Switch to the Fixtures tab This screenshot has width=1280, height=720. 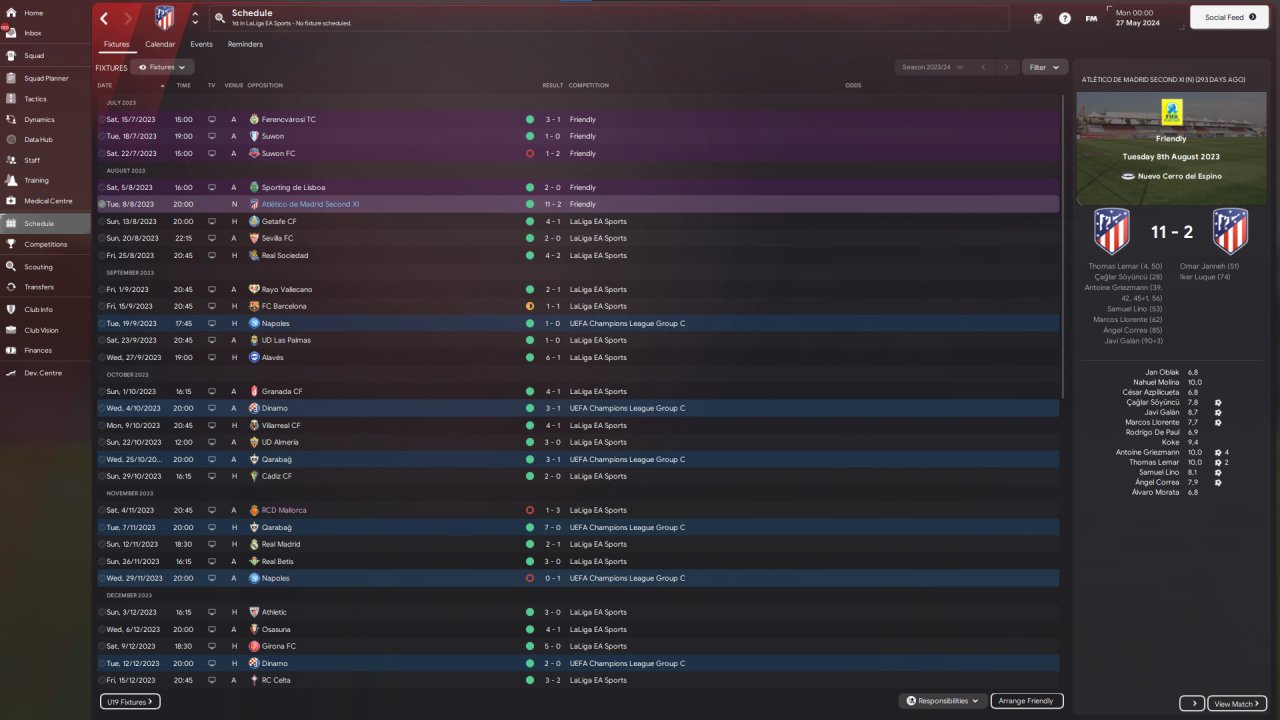tap(116, 44)
